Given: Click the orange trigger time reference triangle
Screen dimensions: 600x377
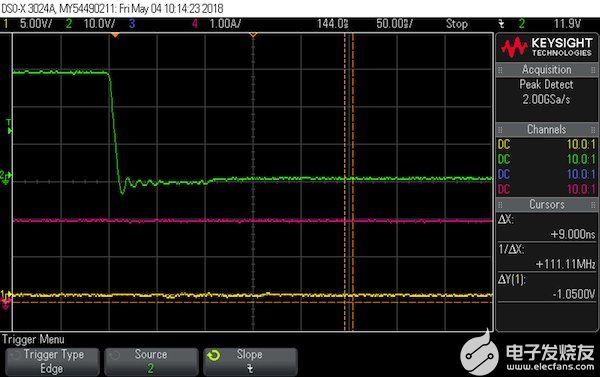Looking at the screenshot, I should pos(115,35).
